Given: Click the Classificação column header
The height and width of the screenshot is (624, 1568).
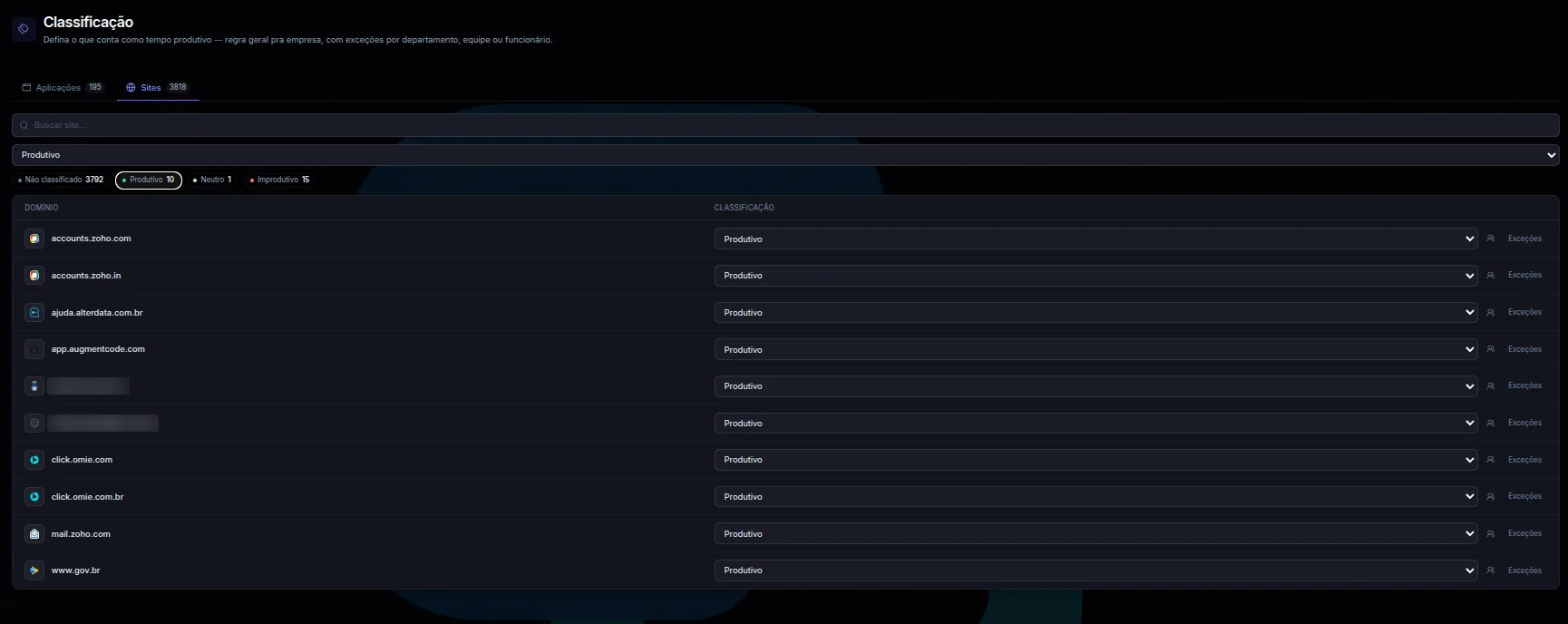Looking at the screenshot, I should [x=744, y=208].
